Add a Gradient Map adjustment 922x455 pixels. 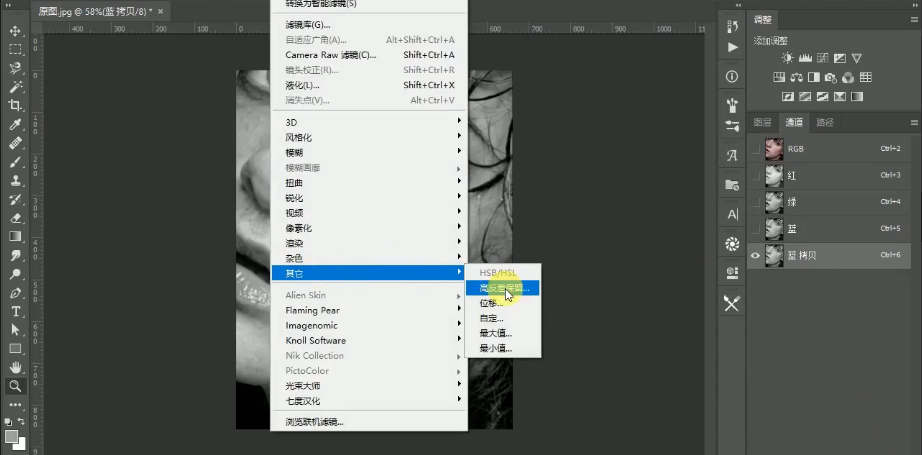(857, 96)
